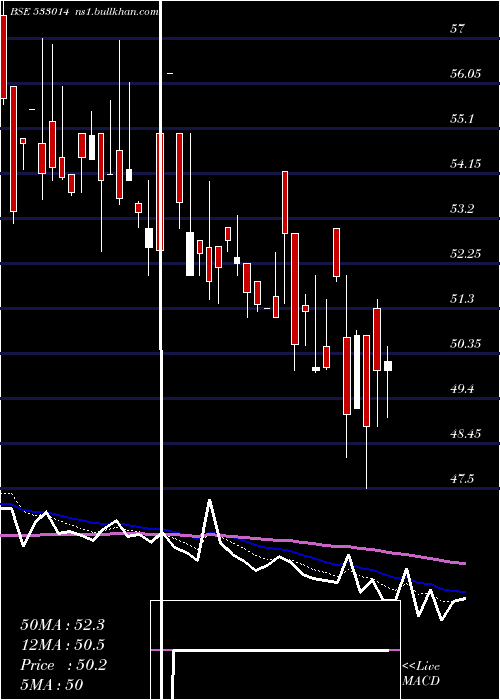Select the 47.5 price axis label

click(462, 479)
